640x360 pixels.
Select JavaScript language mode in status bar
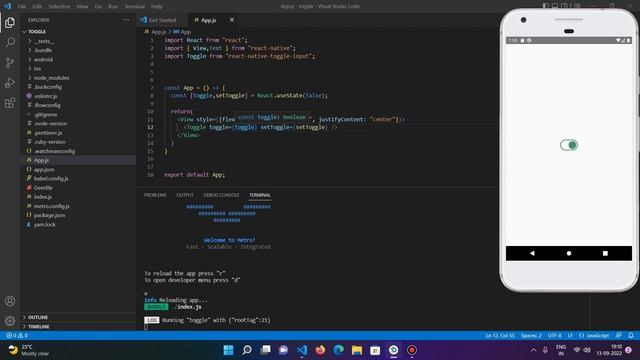(594, 336)
